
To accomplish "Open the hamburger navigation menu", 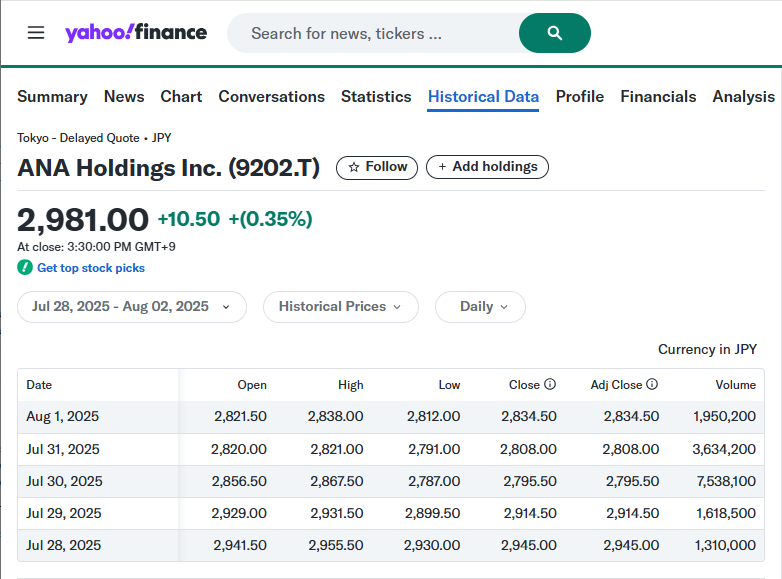I will point(36,33).
